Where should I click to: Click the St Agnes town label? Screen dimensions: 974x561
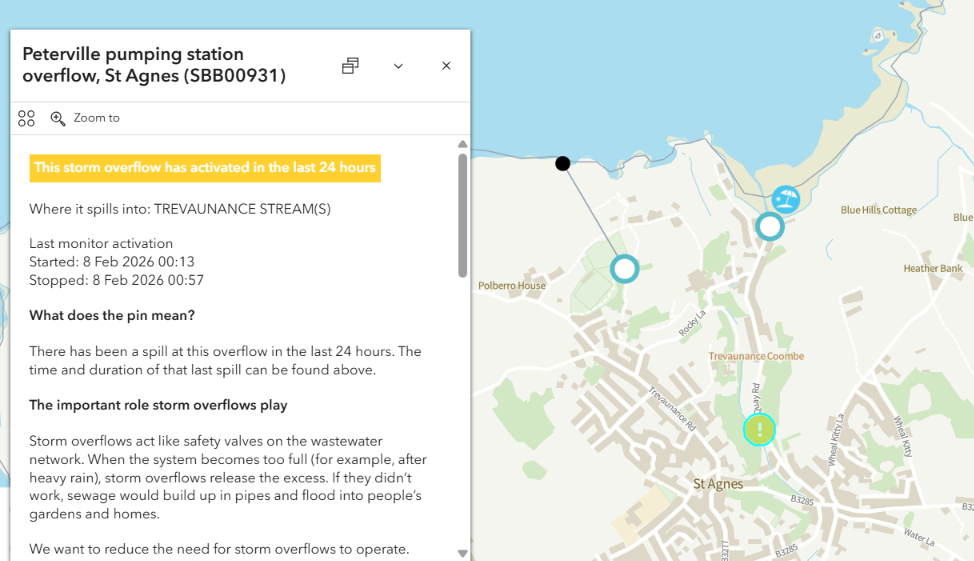[x=718, y=484]
